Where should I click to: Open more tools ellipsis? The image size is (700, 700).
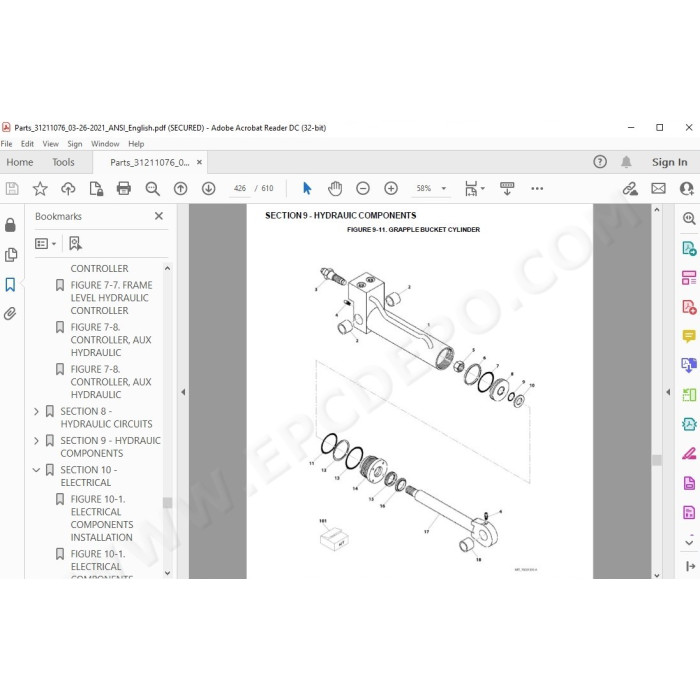click(x=537, y=188)
